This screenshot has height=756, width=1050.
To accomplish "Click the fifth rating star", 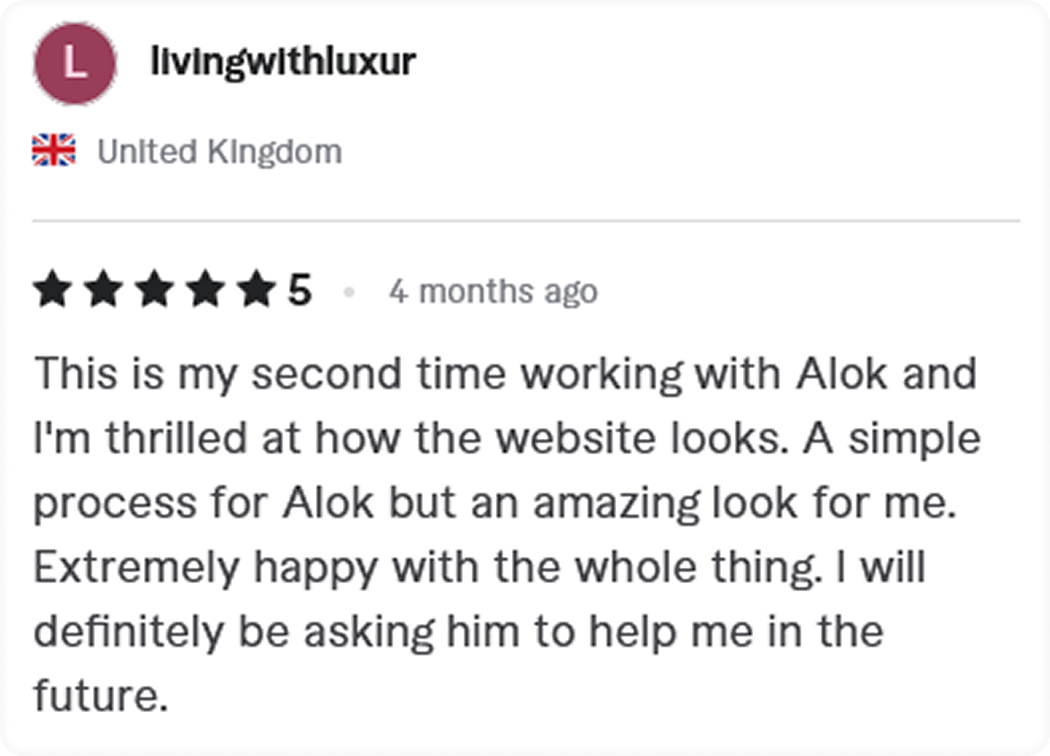I will pyautogui.click(x=257, y=291).
